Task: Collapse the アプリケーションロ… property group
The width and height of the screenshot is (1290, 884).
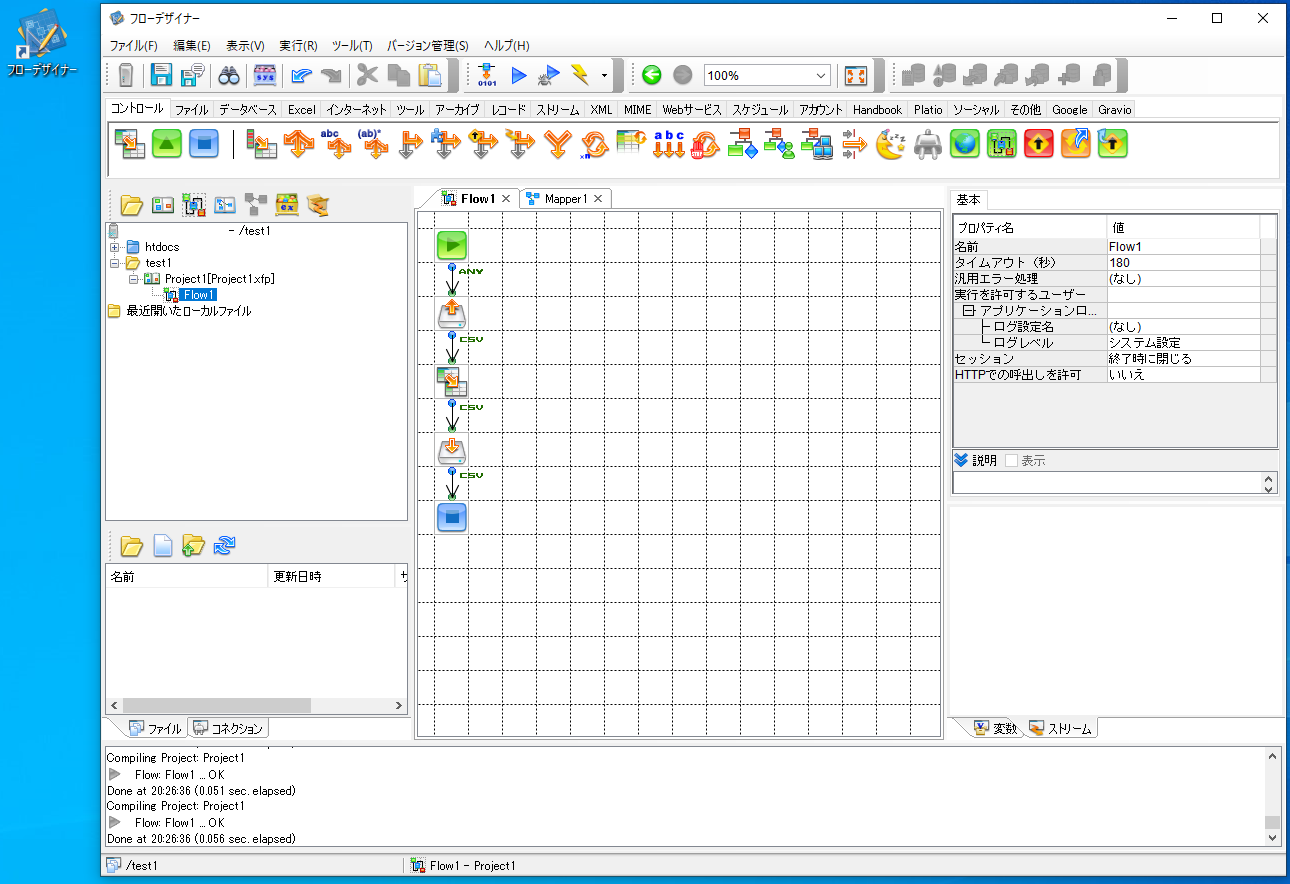Action: 968,311
